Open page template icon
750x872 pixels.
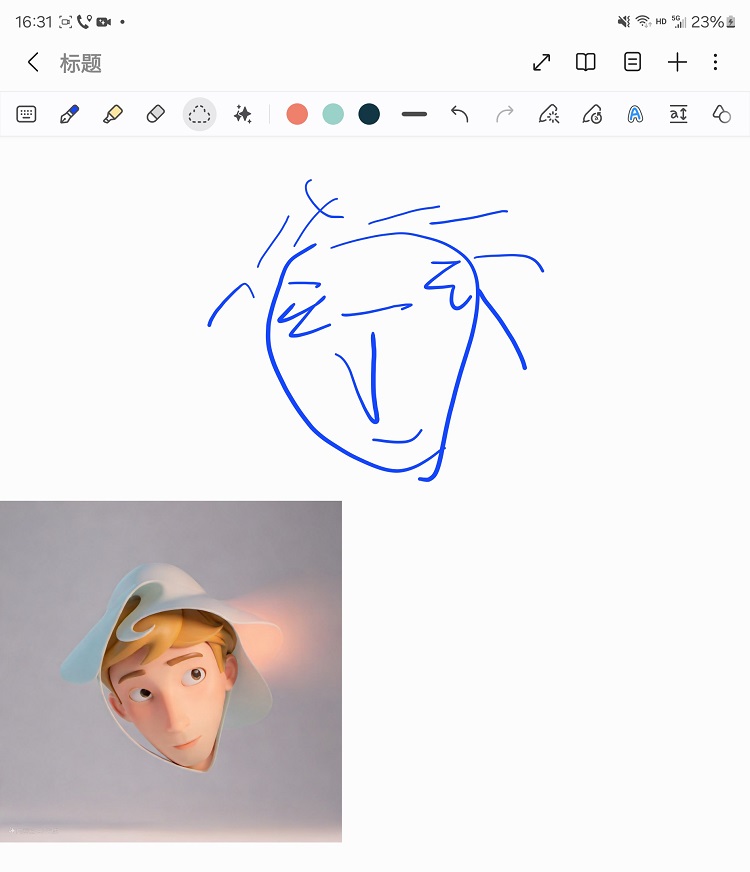[632, 62]
